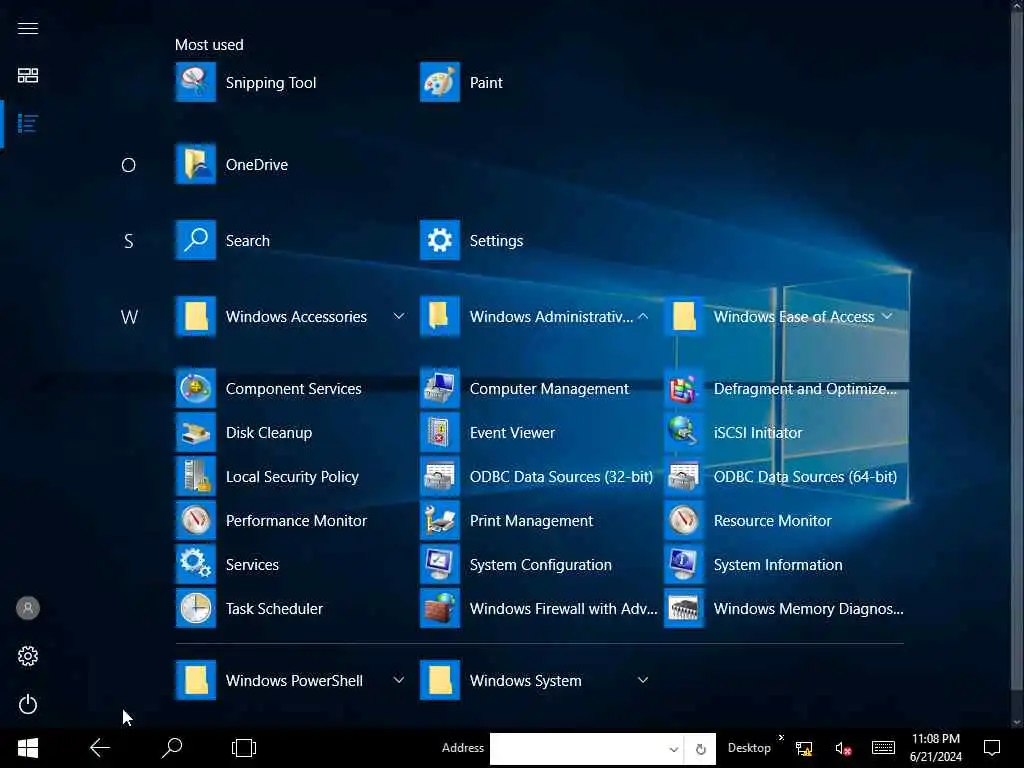Click the Windows Start button
This screenshot has width=1024, height=768.
coord(27,748)
